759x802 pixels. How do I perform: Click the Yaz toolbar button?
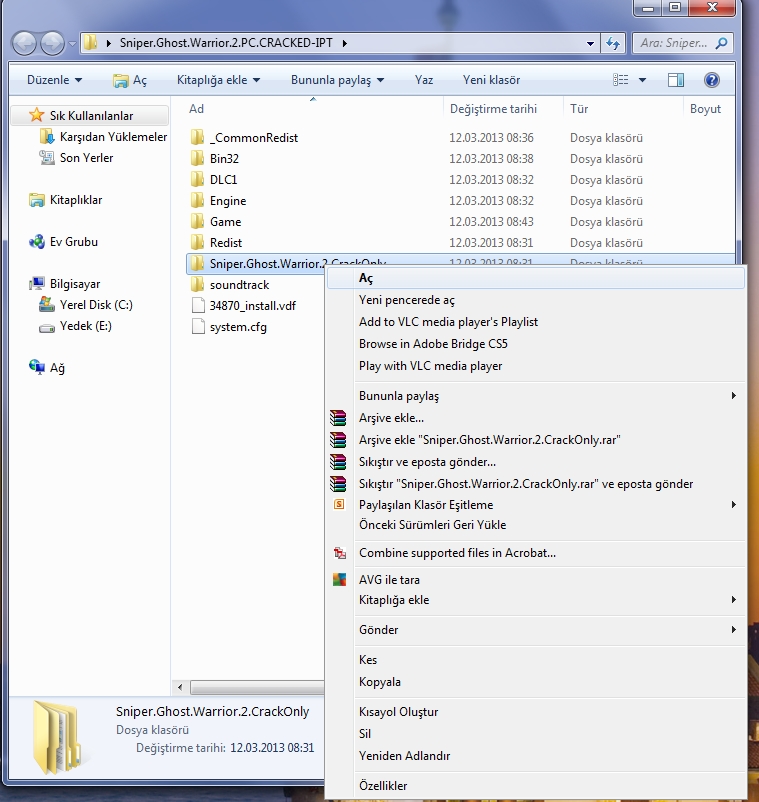click(423, 80)
